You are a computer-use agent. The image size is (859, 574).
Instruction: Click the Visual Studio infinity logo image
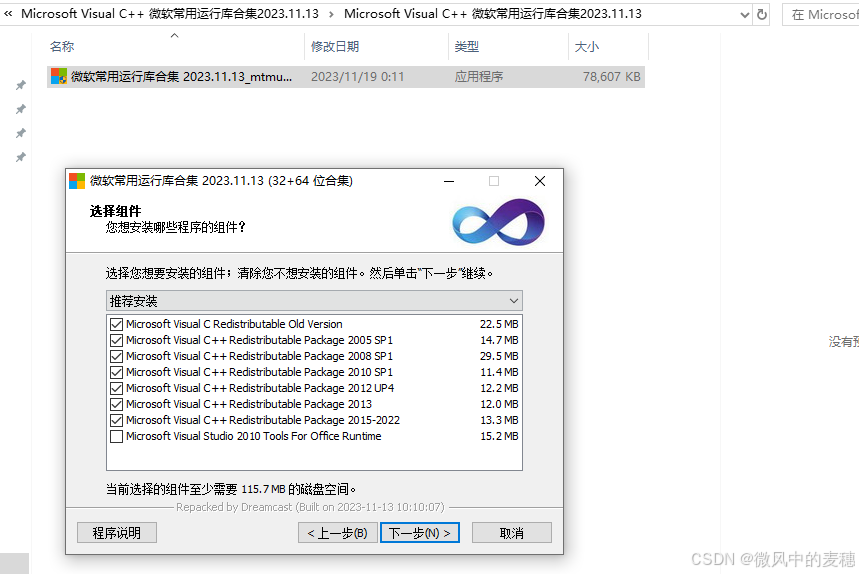click(x=498, y=222)
